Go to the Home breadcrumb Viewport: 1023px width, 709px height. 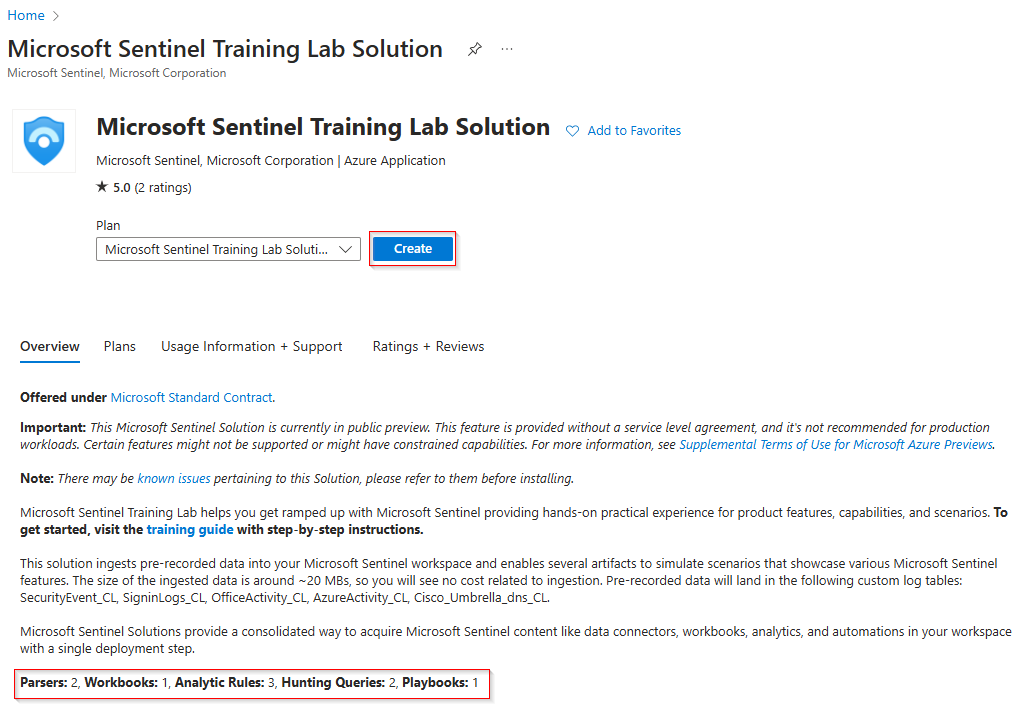(26, 15)
